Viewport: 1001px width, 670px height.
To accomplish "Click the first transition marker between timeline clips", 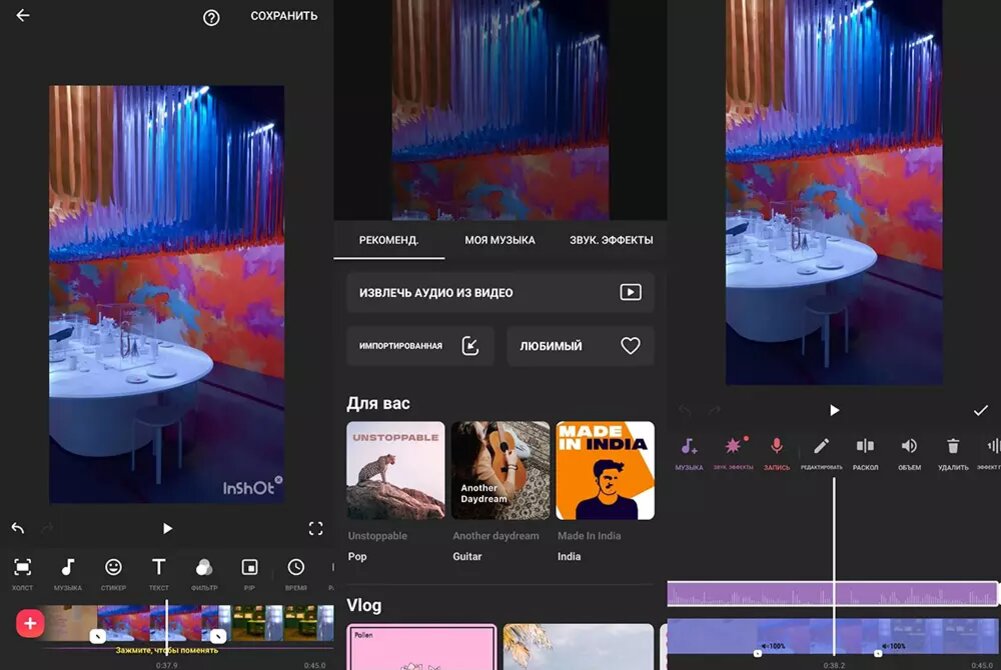I will pos(98,636).
